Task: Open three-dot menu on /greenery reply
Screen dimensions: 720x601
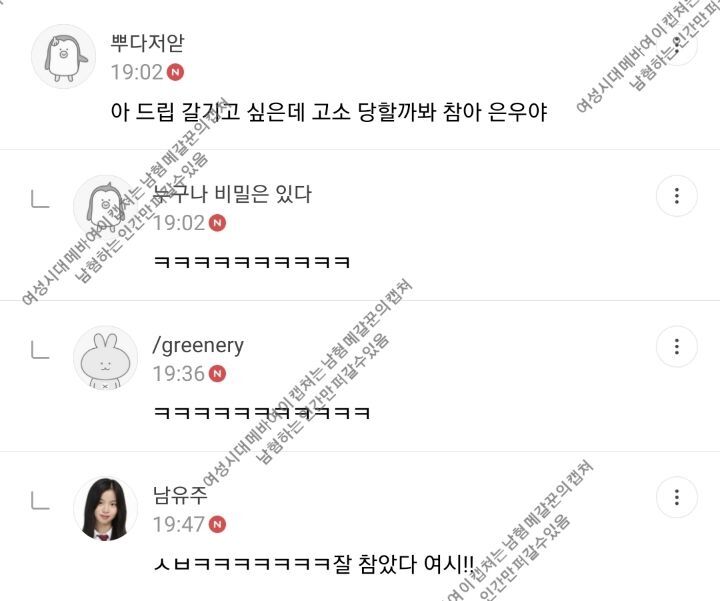Action: click(x=677, y=347)
